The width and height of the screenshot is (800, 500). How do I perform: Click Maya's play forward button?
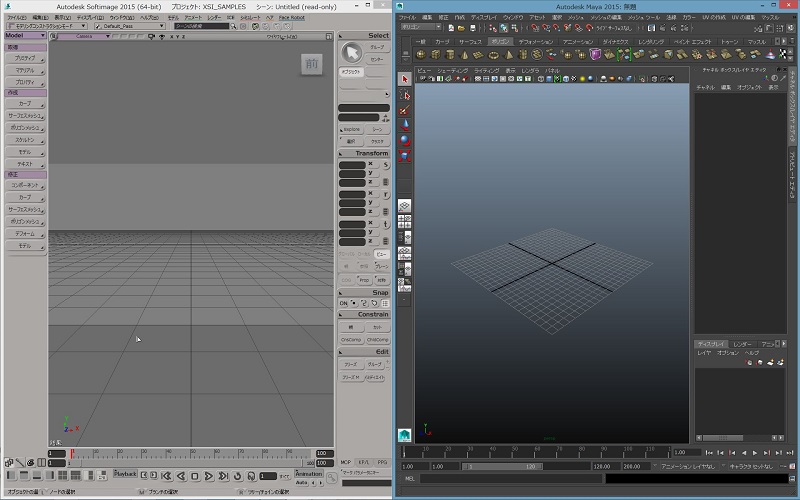click(x=755, y=453)
